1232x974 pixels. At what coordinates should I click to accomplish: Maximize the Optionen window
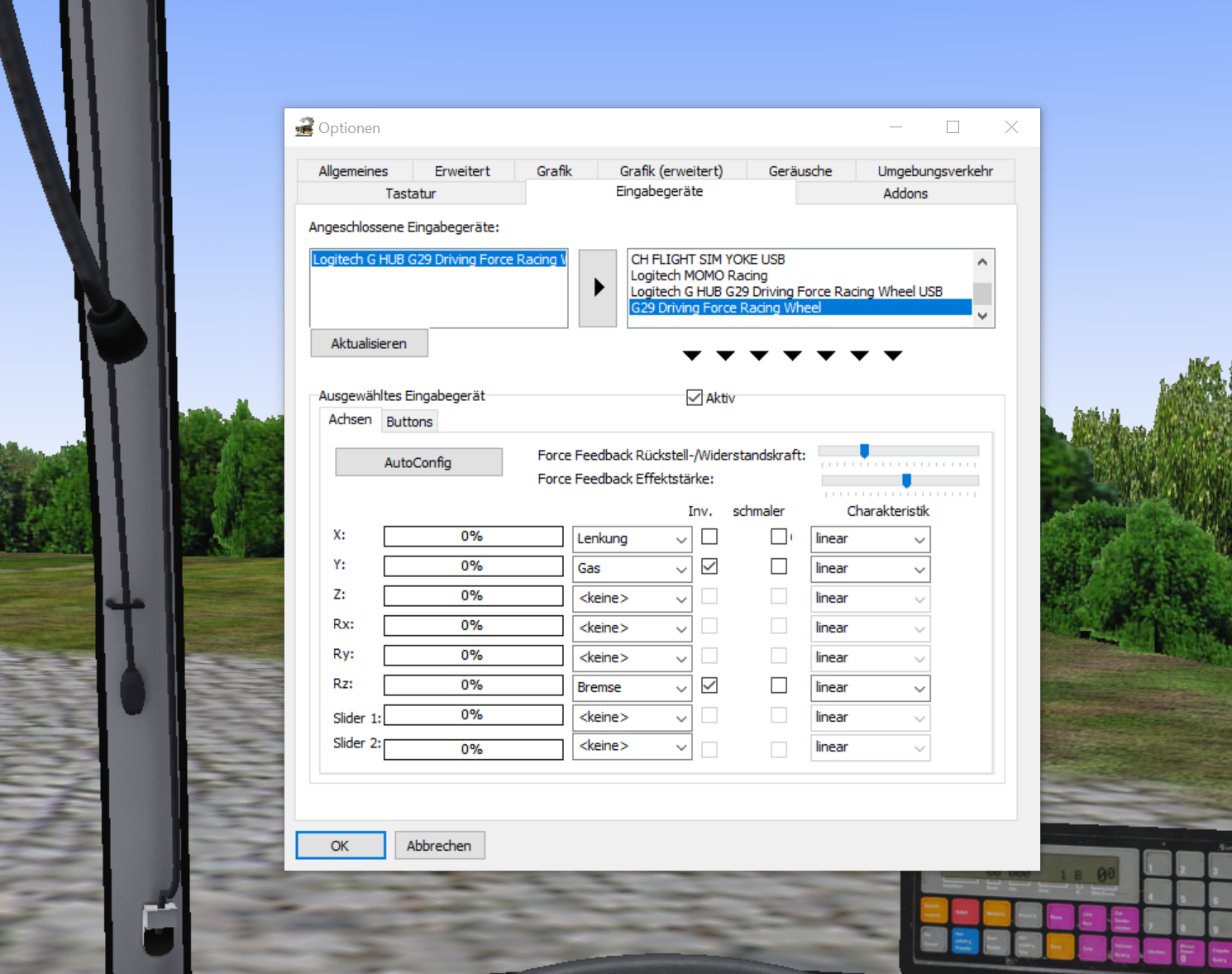coord(953,127)
